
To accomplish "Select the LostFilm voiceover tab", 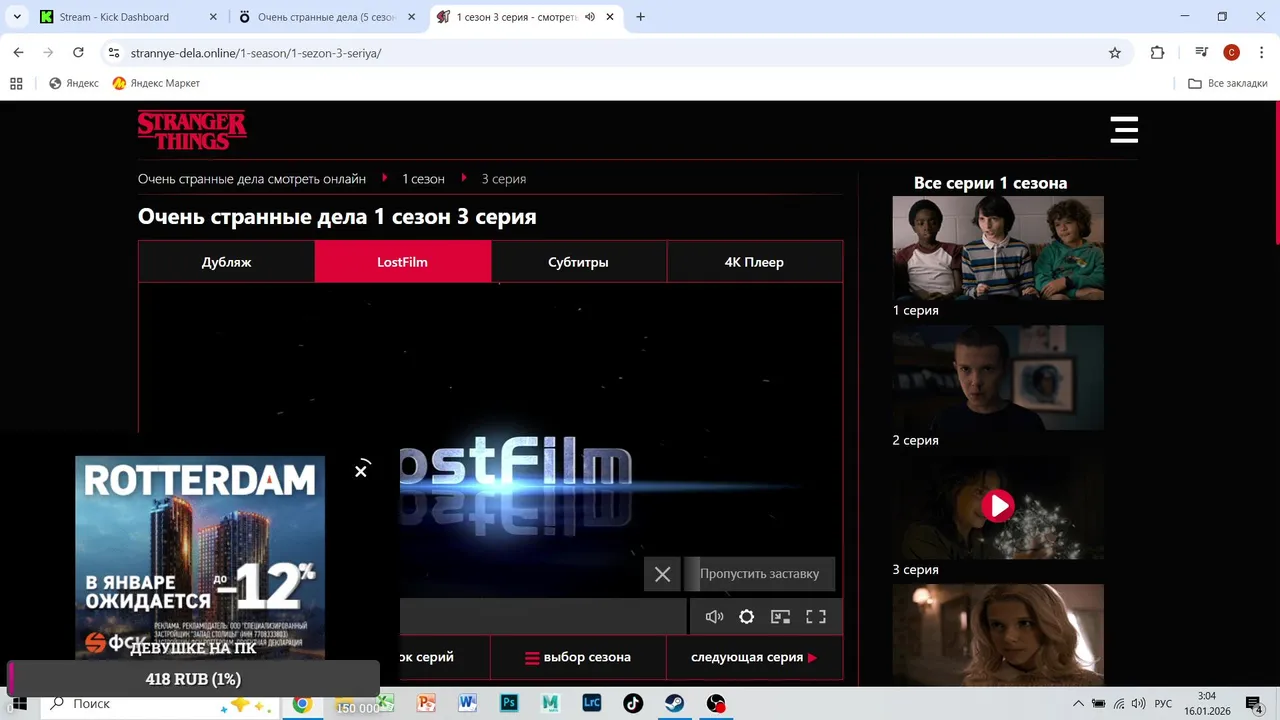I will tap(402, 262).
